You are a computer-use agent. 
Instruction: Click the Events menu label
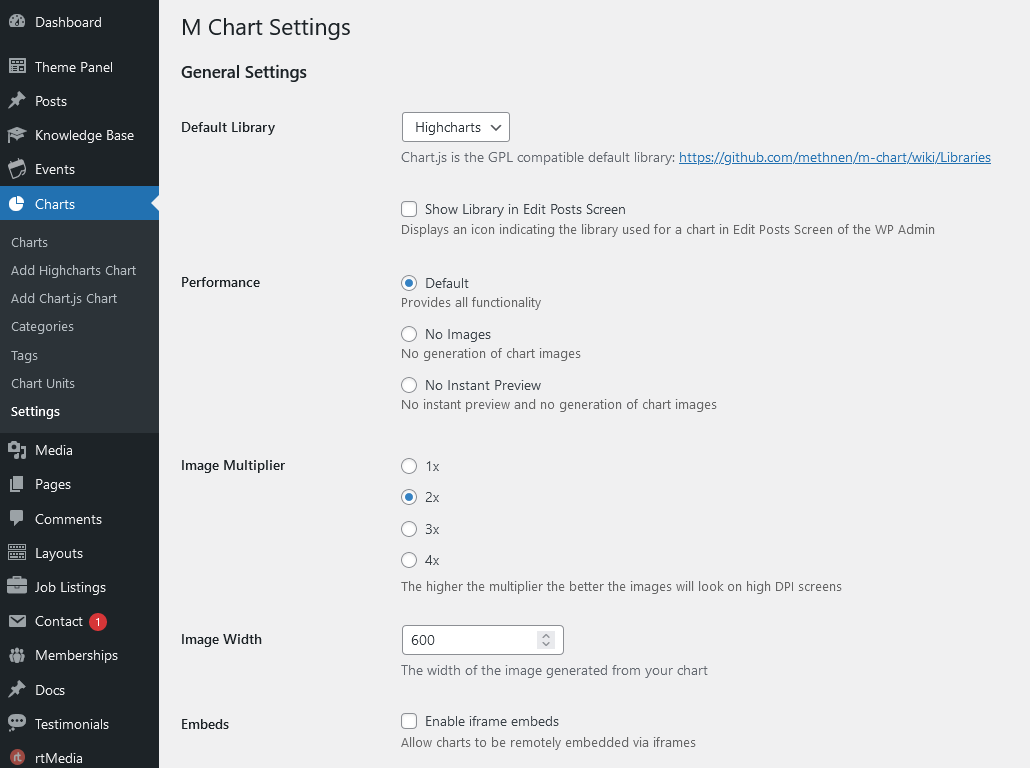55,169
